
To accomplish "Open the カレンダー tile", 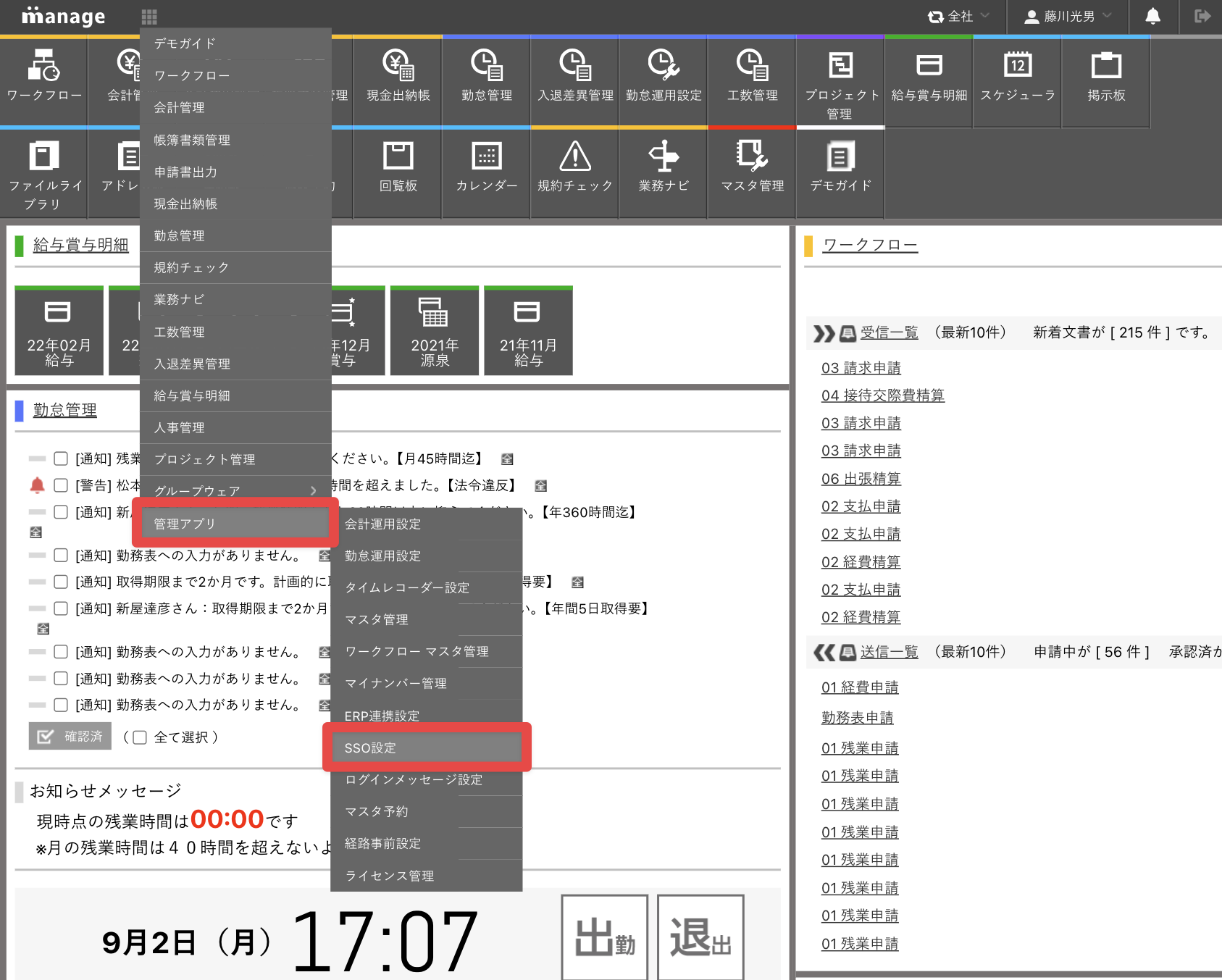I will click(487, 174).
